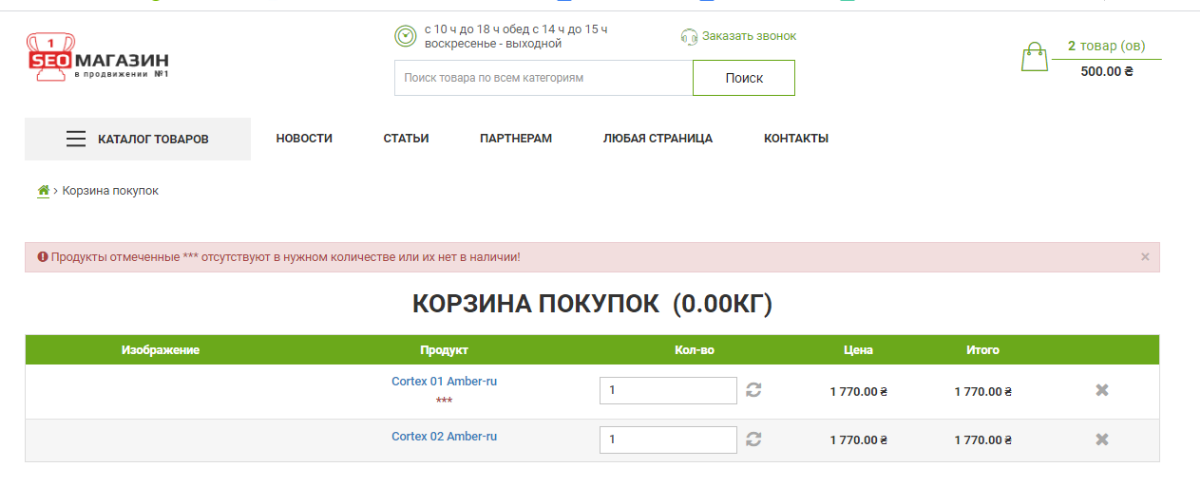The width and height of the screenshot is (1200, 504).
Task: Open the cart summary showing 2 товар(ов)
Action: (1106, 58)
